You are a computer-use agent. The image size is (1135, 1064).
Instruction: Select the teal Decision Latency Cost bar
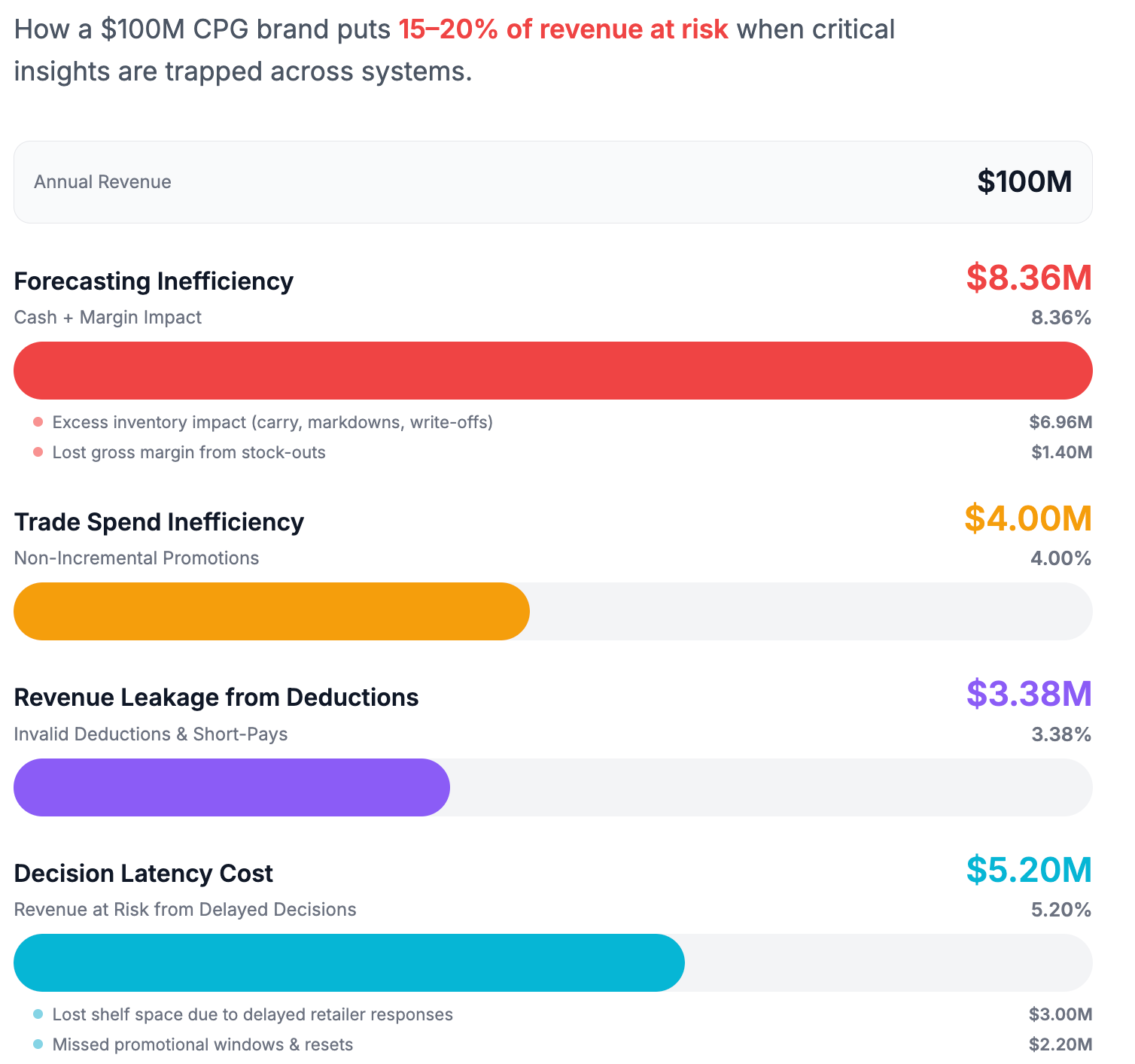click(348, 962)
